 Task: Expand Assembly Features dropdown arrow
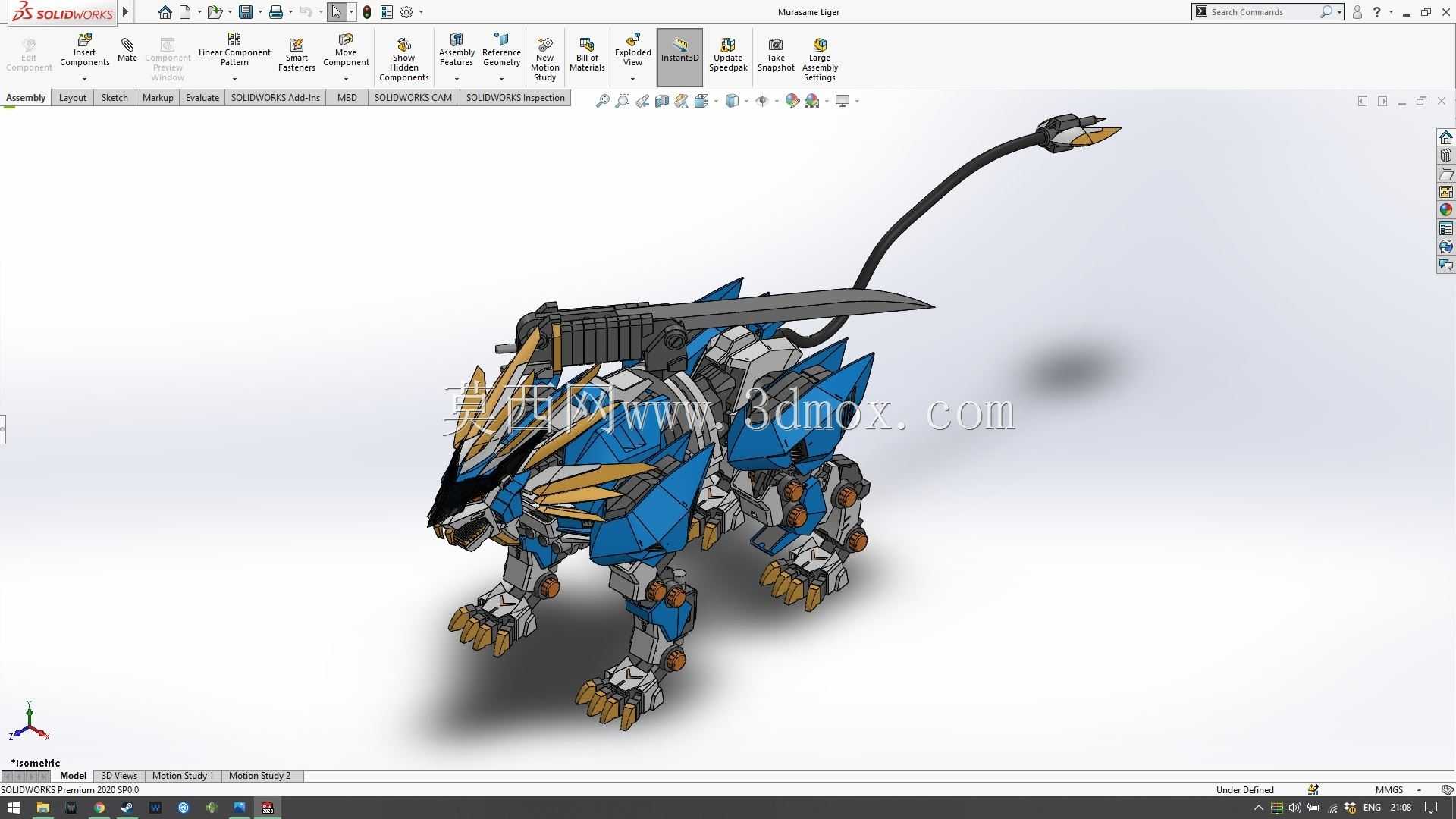(457, 79)
